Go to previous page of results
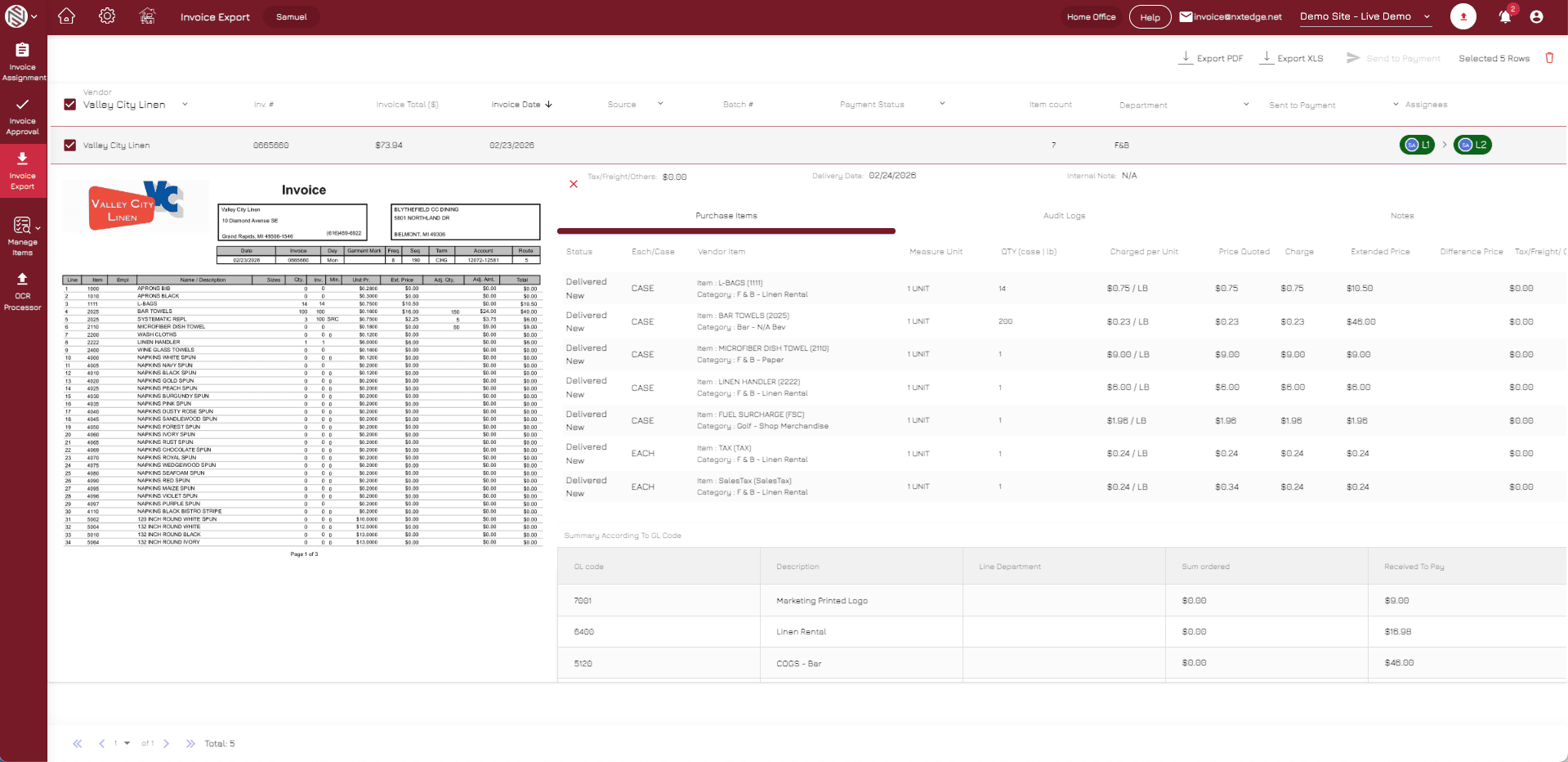 (101, 743)
